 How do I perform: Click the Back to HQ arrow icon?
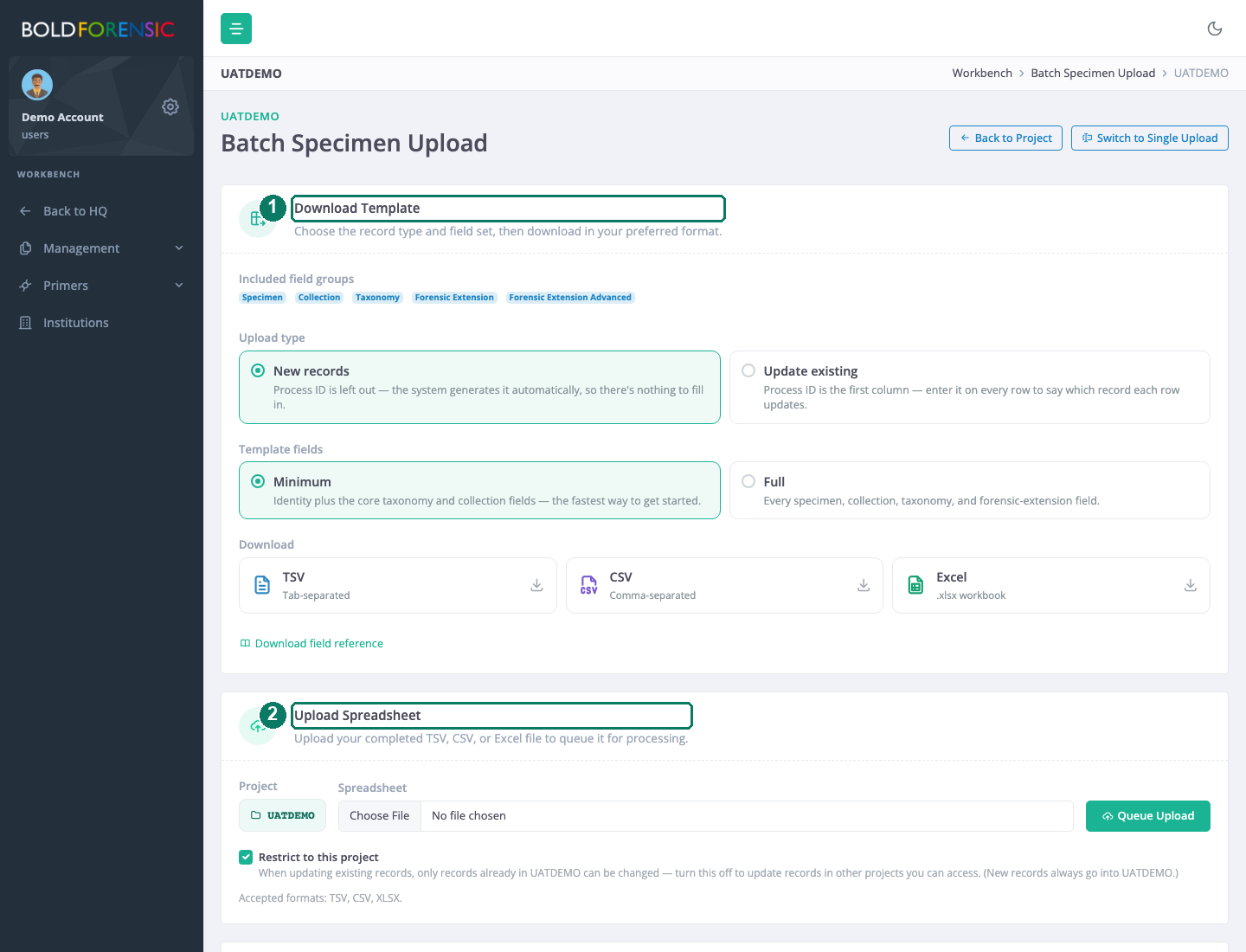coord(25,211)
